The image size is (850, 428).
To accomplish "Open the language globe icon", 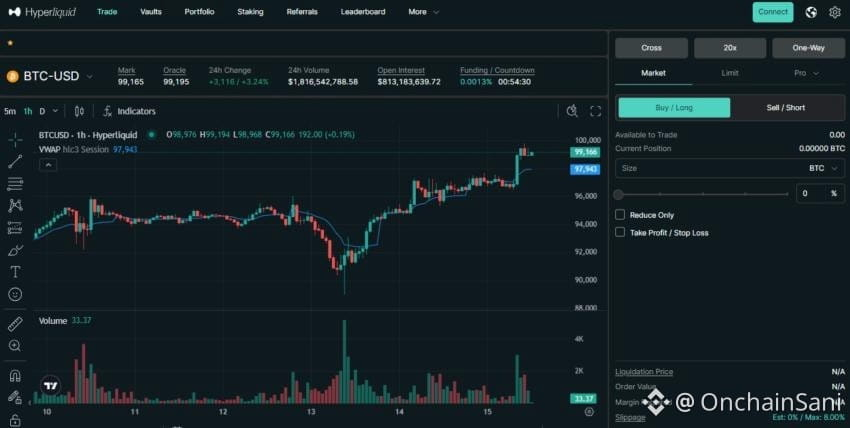I will tap(811, 12).
